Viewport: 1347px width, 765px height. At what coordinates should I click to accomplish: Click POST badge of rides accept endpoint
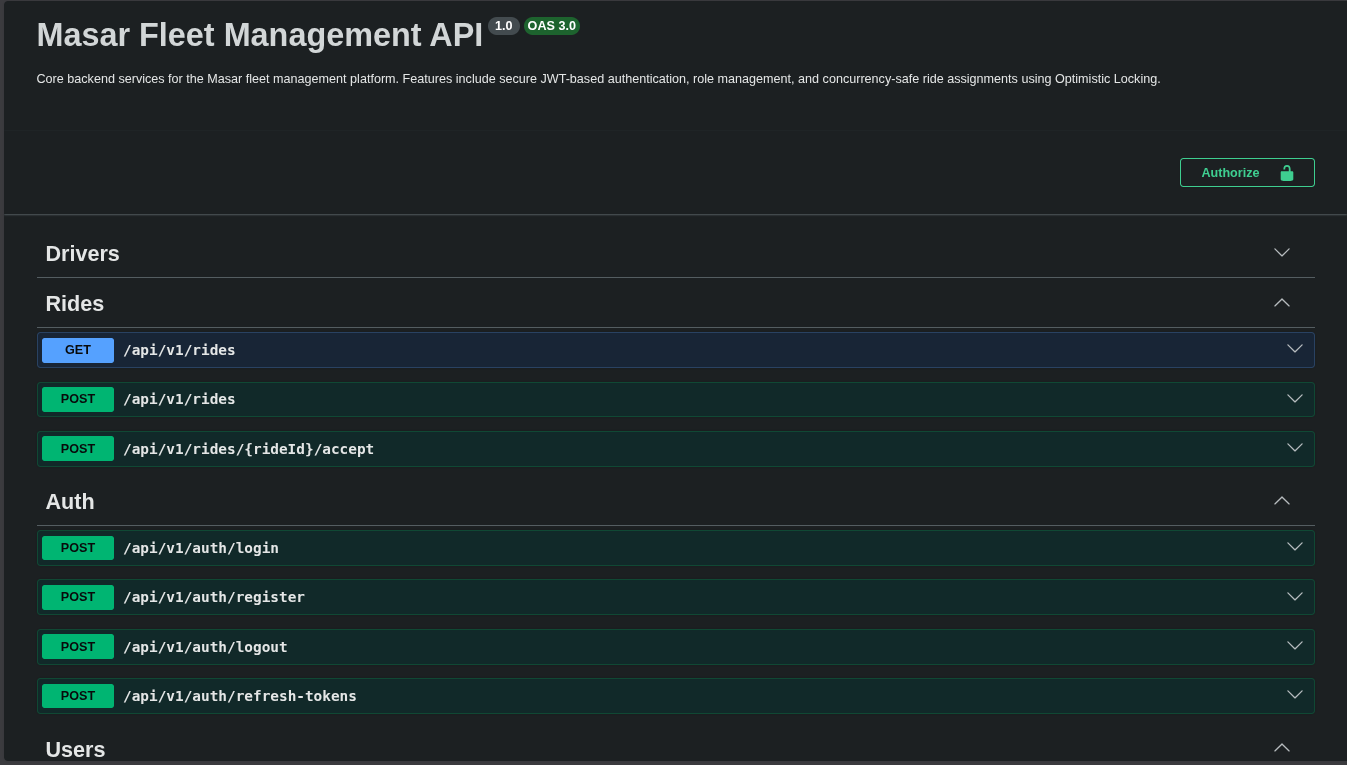tap(78, 449)
